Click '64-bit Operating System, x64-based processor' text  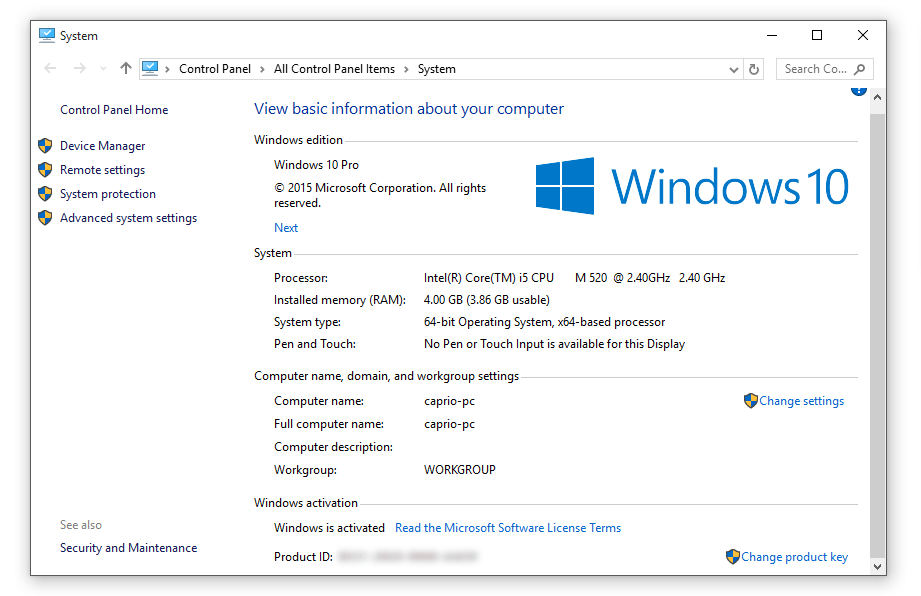tap(544, 322)
